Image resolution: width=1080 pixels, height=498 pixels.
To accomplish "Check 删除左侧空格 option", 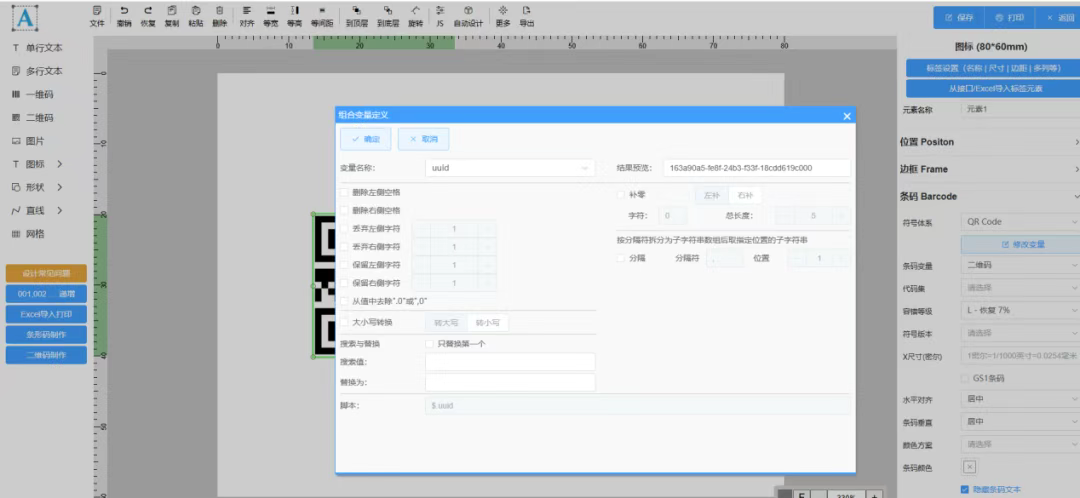I will pyautogui.click(x=344, y=193).
